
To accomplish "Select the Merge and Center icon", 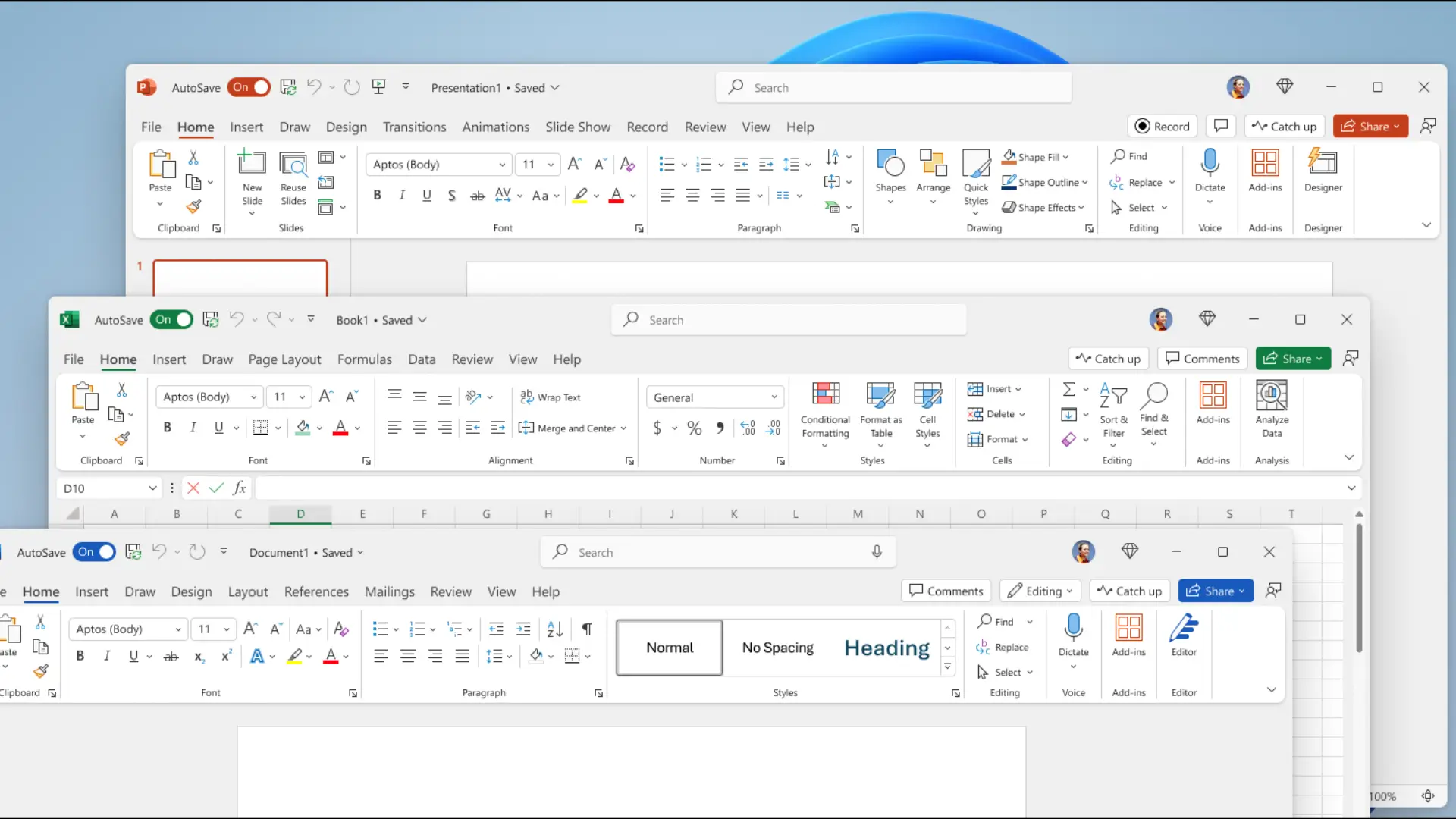I will tap(526, 428).
